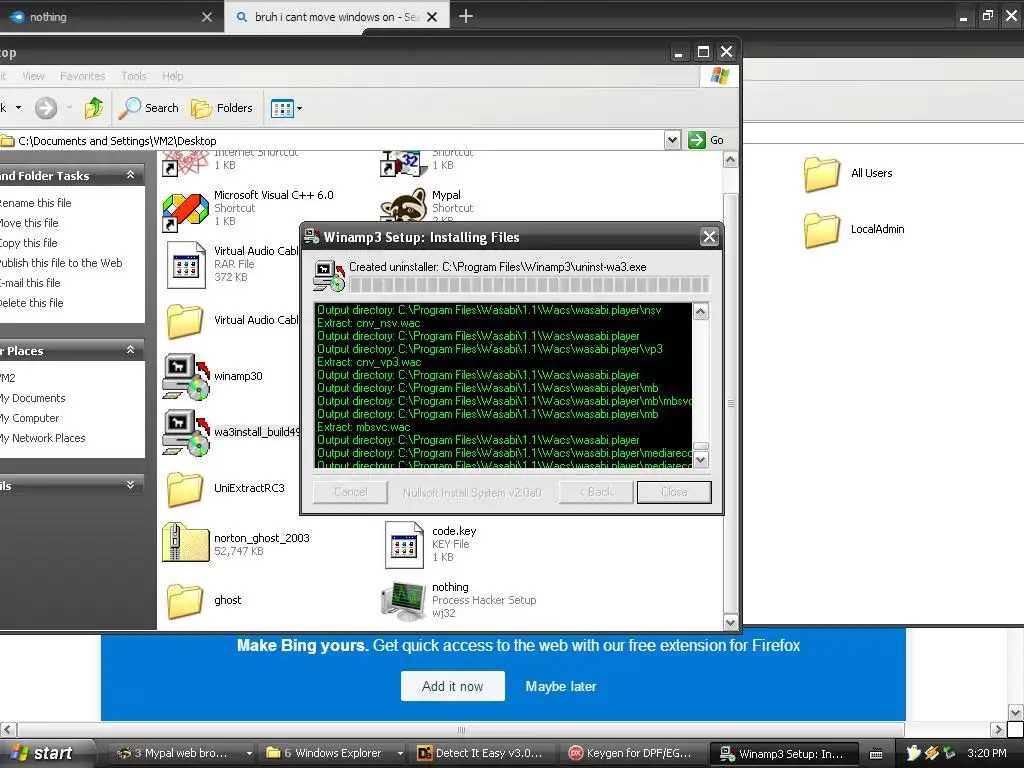The image size is (1024, 768).
Task: Select the Virtual Audio Cable RAR file icon
Action: [185, 264]
